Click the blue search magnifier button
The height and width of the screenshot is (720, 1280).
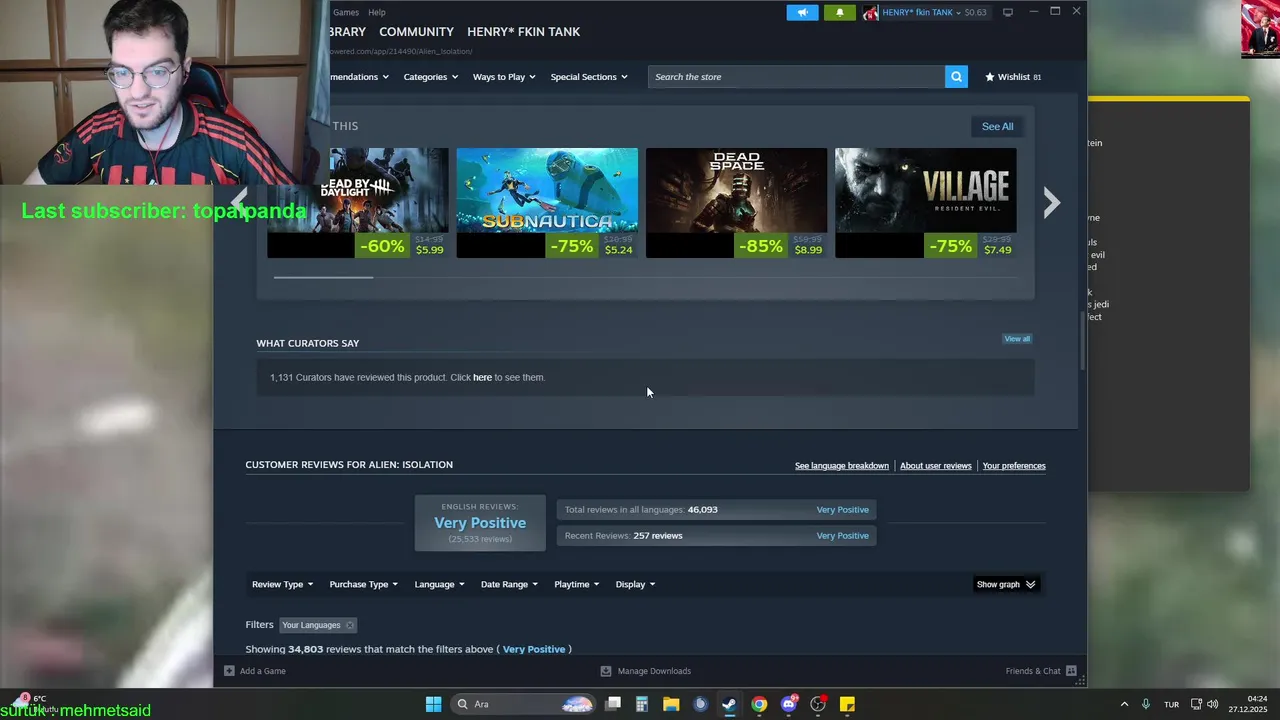click(956, 77)
